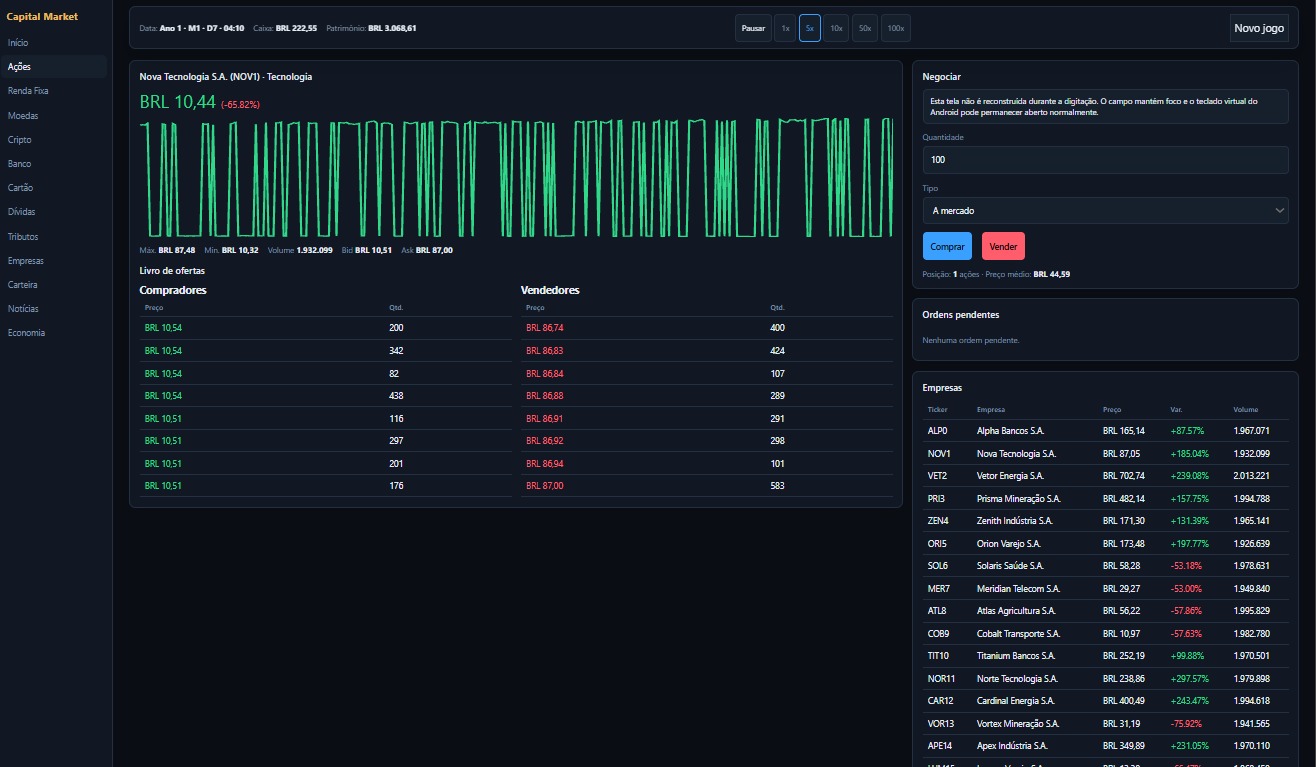The image size is (1316, 767).
Task: Open the Tipo order type dropdown
Action: (1105, 210)
